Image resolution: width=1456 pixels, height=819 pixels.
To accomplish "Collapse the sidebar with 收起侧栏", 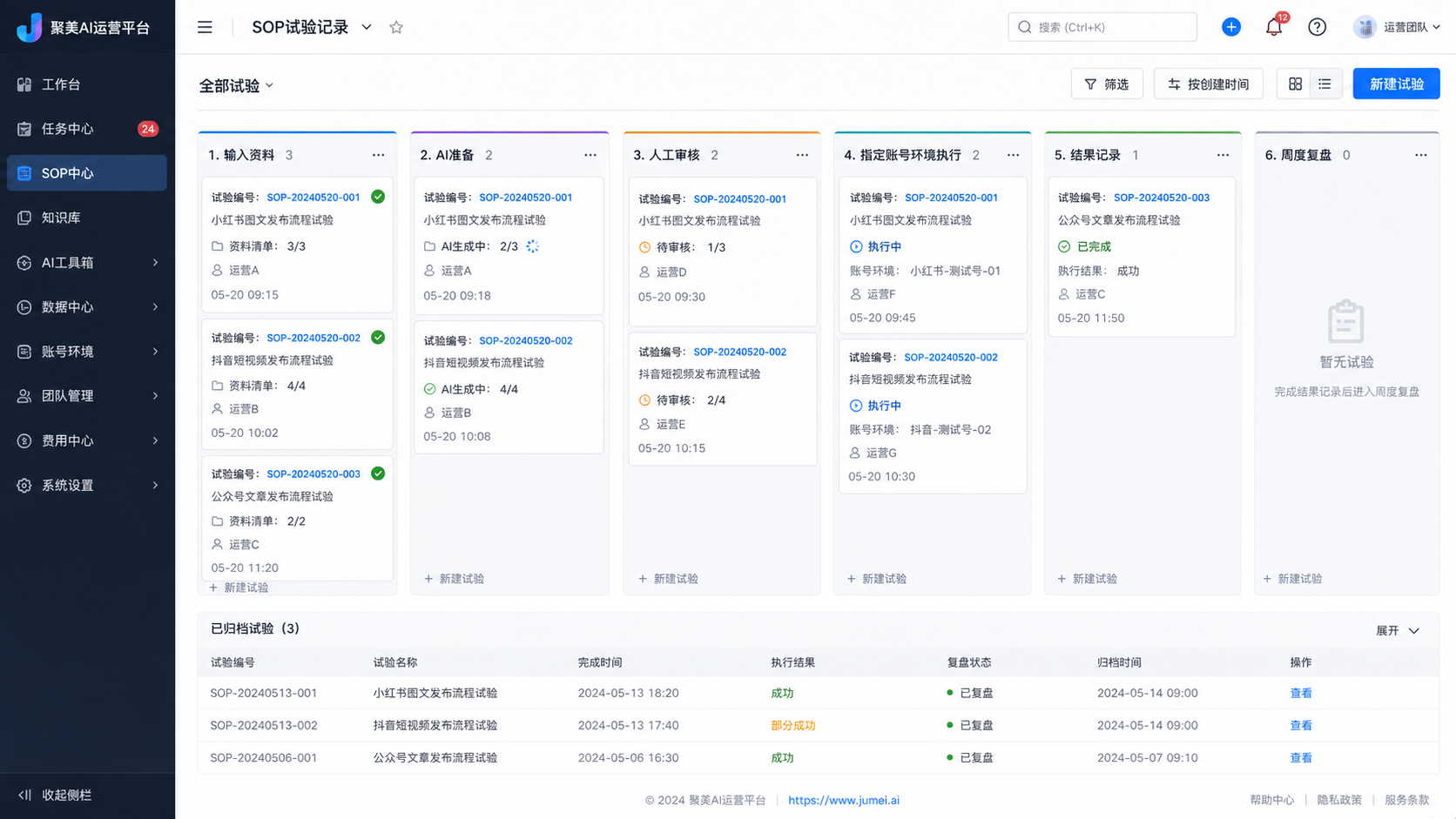I will (55, 795).
